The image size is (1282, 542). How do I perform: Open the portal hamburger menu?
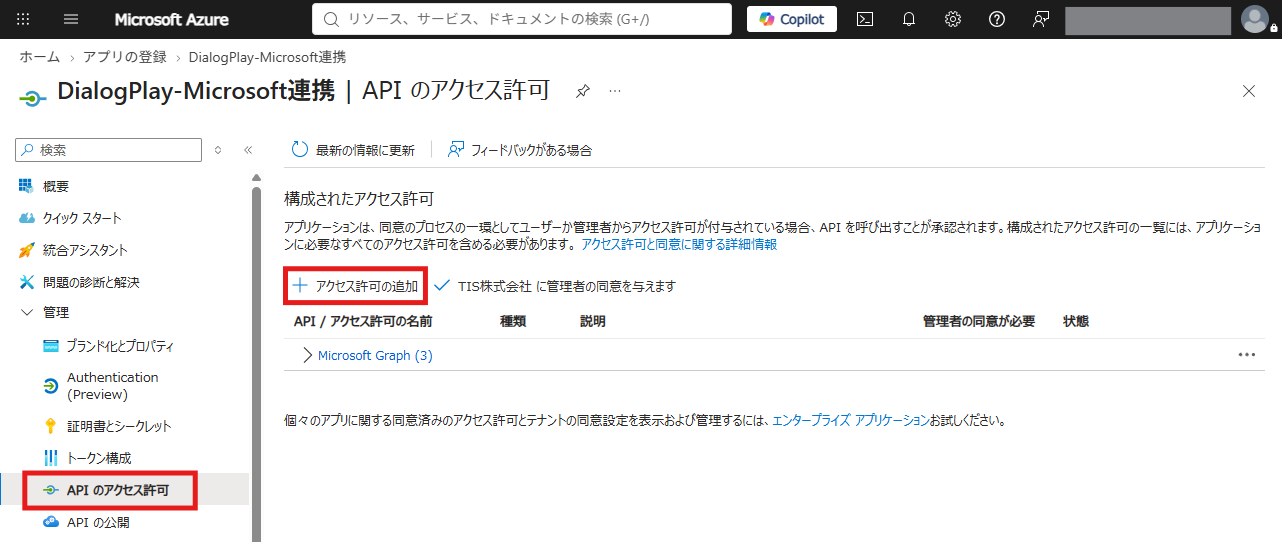tap(71, 19)
